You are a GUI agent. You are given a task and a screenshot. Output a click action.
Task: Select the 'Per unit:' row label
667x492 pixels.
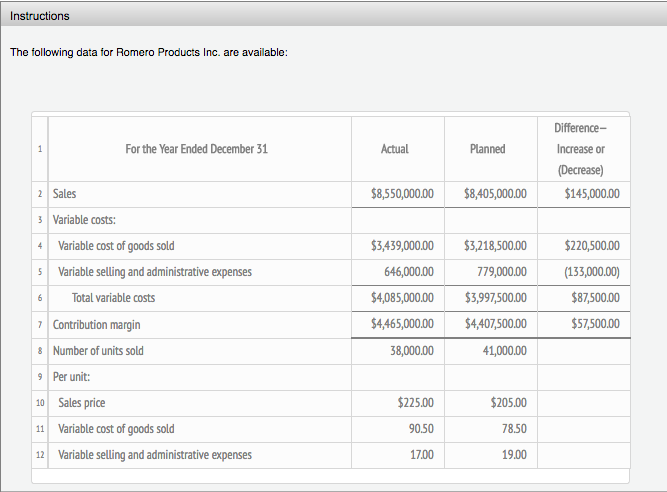tap(71, 377)
